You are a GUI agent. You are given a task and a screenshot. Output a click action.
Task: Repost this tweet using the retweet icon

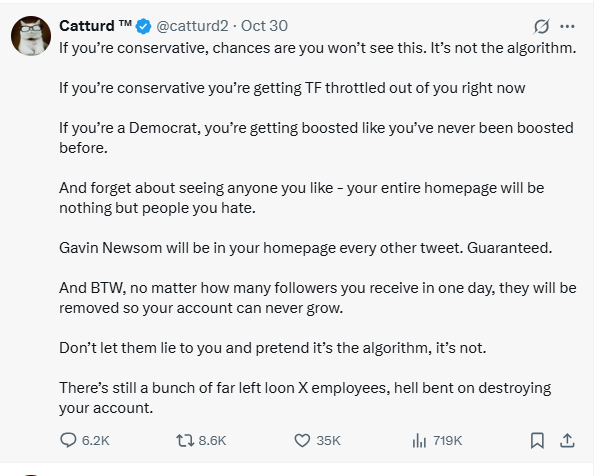point(184,439)
